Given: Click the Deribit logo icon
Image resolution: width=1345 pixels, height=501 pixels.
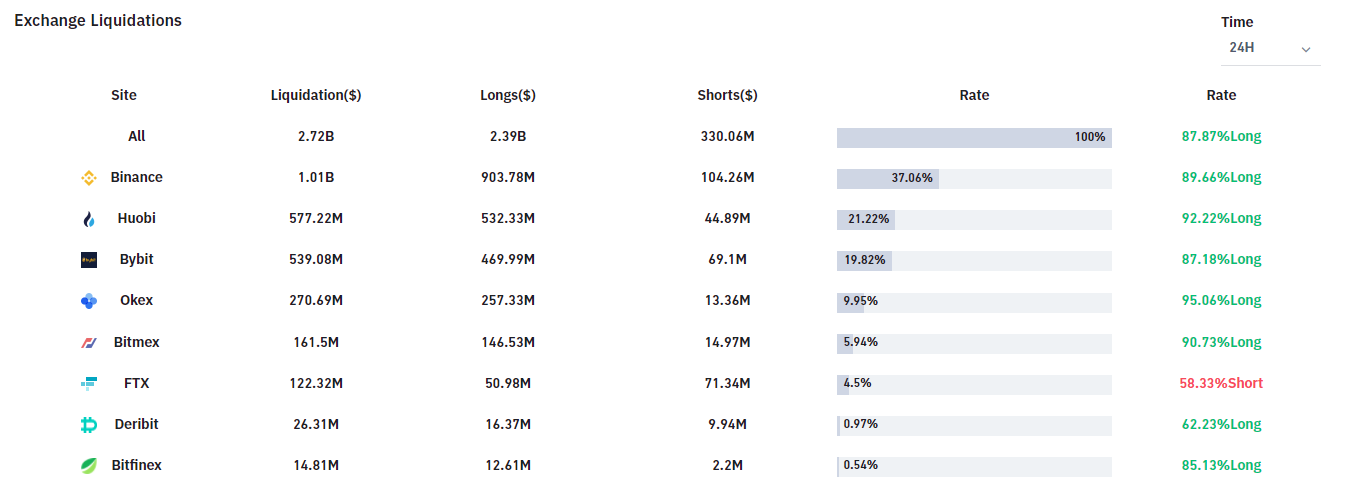Looking at the screenshot, I should (89, 425).
